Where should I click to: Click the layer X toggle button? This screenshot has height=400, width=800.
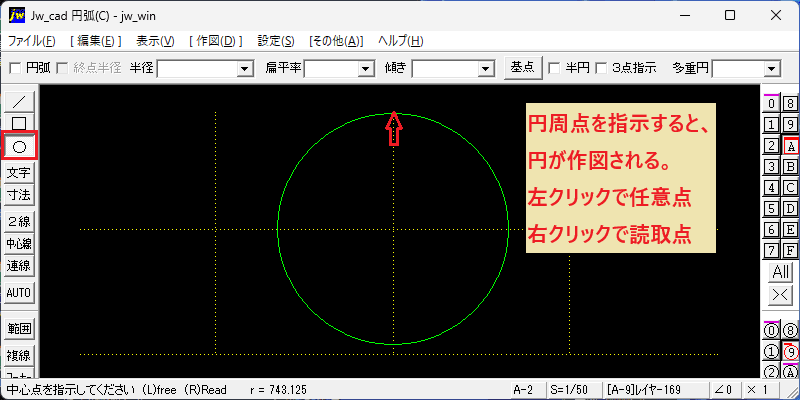click(781, 295)
